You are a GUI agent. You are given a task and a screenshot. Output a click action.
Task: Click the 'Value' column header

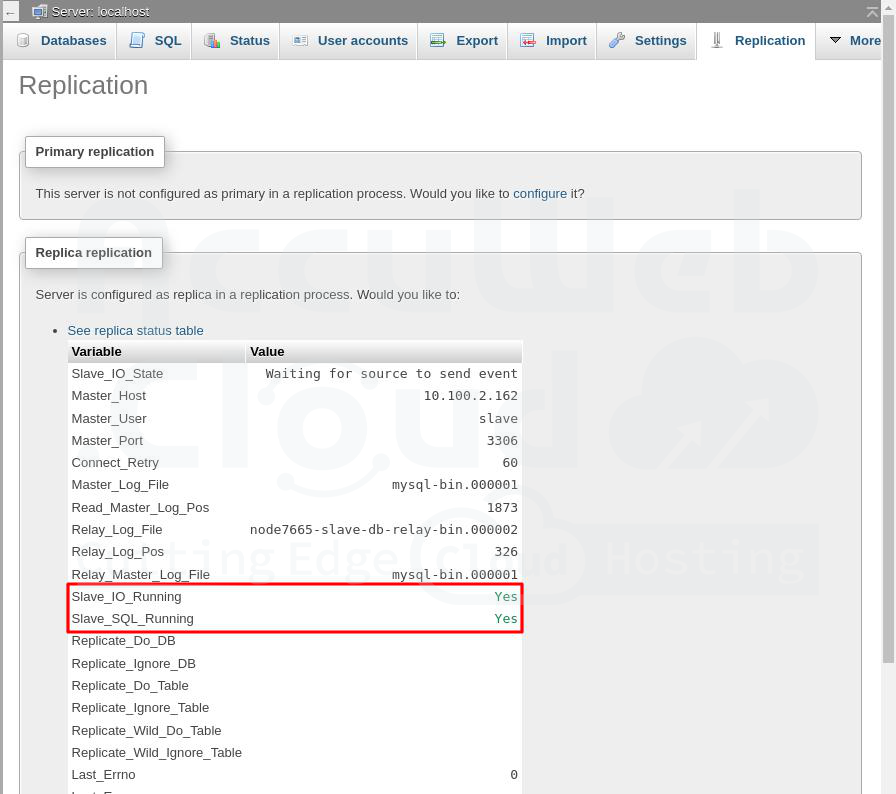point(267,352)
